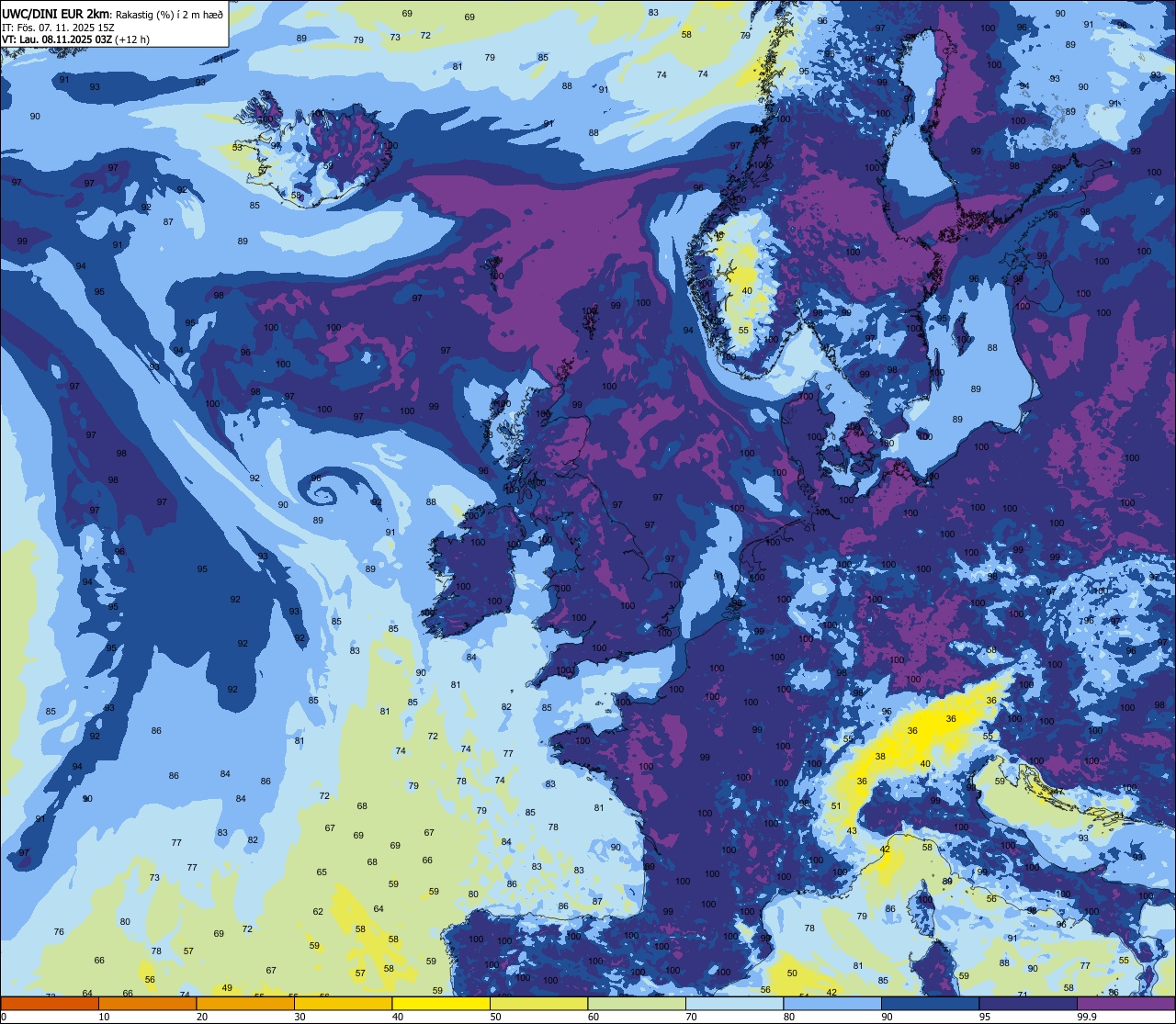Click the 'IT: Fös. 07. 11. 2025 15Z' line
This screenshot has width=1176, height=1024.
pos(56,27)
